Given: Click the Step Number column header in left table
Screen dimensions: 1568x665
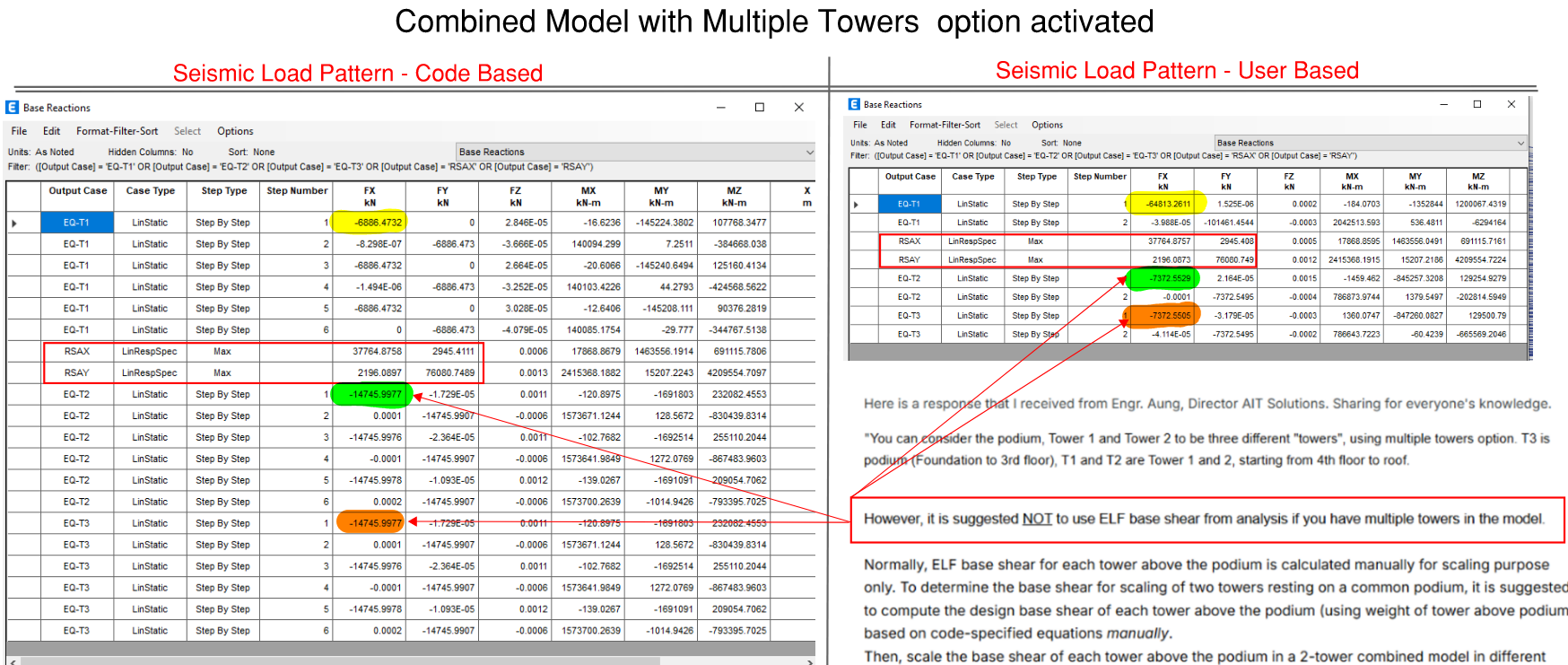Looking at the screenshot, I should pos(296,196).
